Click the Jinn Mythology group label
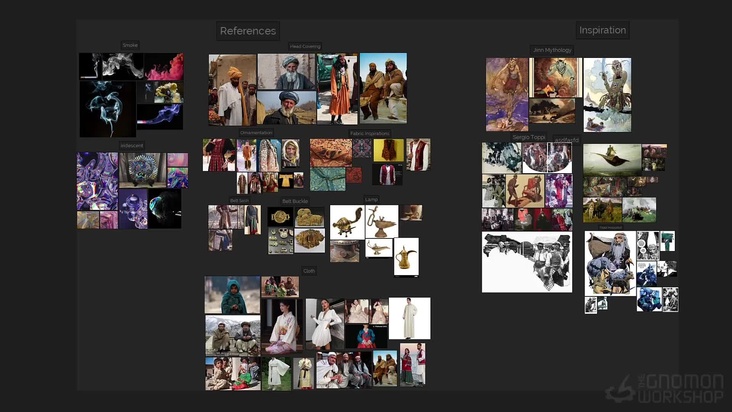This screenshot has height=412, width=732. (x=552, y=50)
